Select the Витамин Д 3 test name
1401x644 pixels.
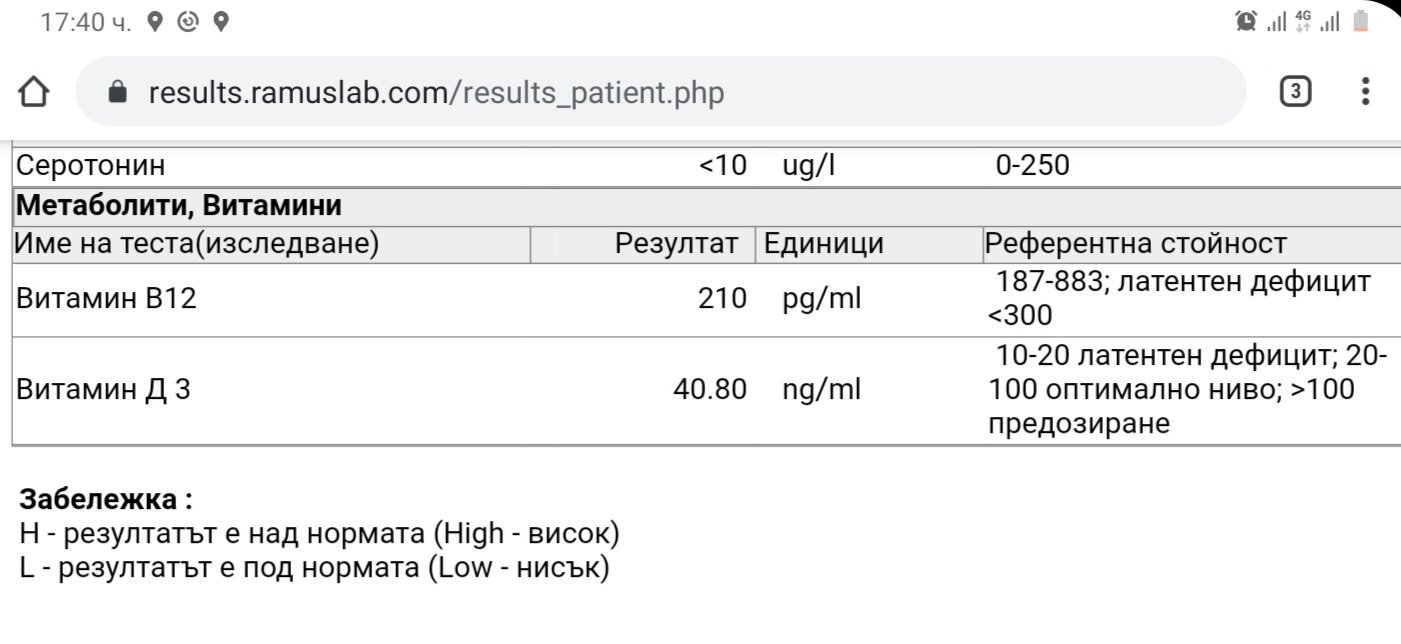click(103, 389)
